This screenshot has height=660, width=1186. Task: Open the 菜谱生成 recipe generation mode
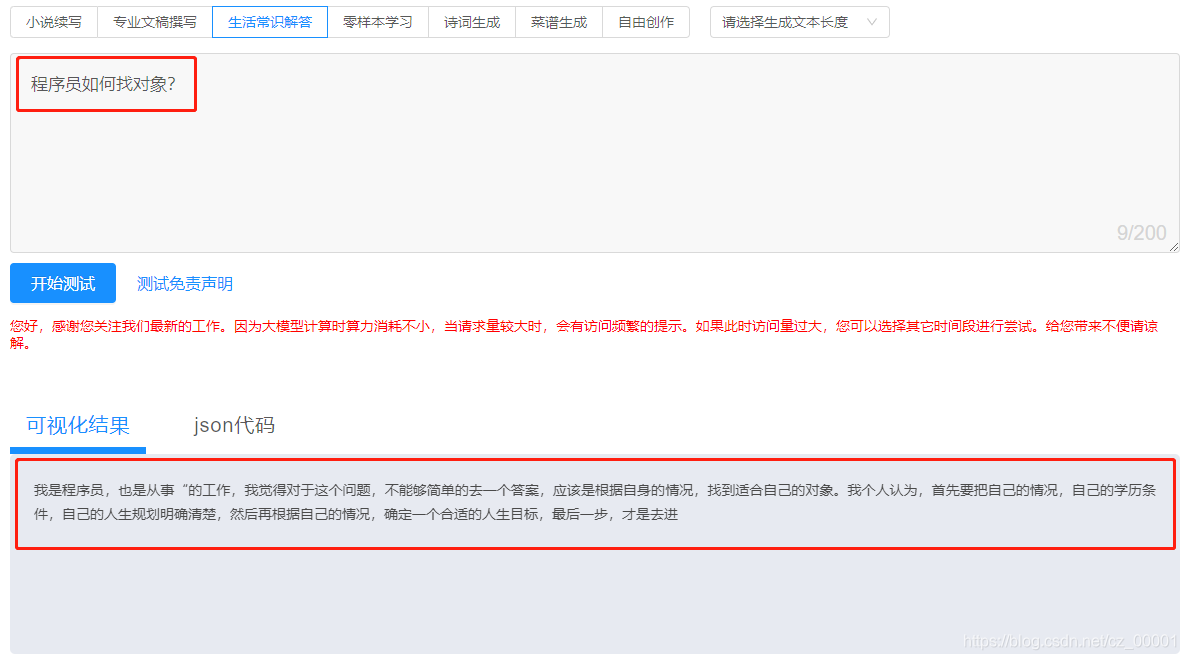[559, 21]
